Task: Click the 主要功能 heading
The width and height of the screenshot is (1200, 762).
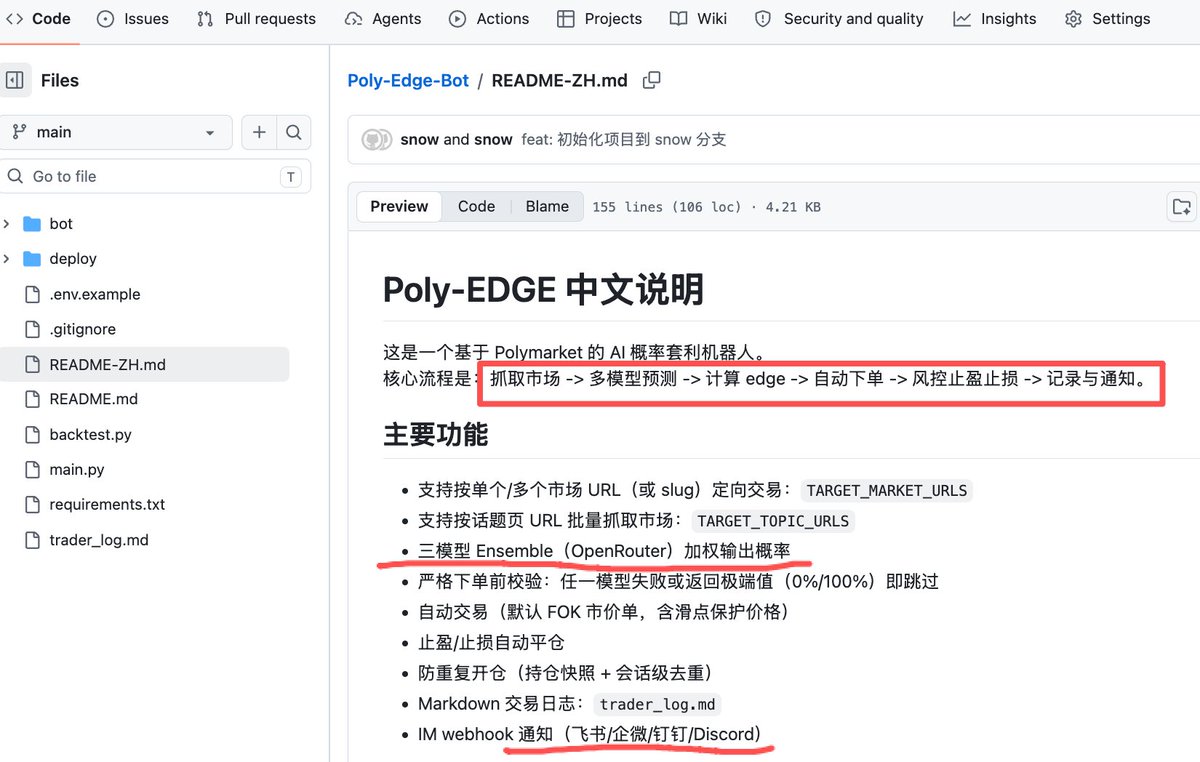Action: click(x=436, y=434)
